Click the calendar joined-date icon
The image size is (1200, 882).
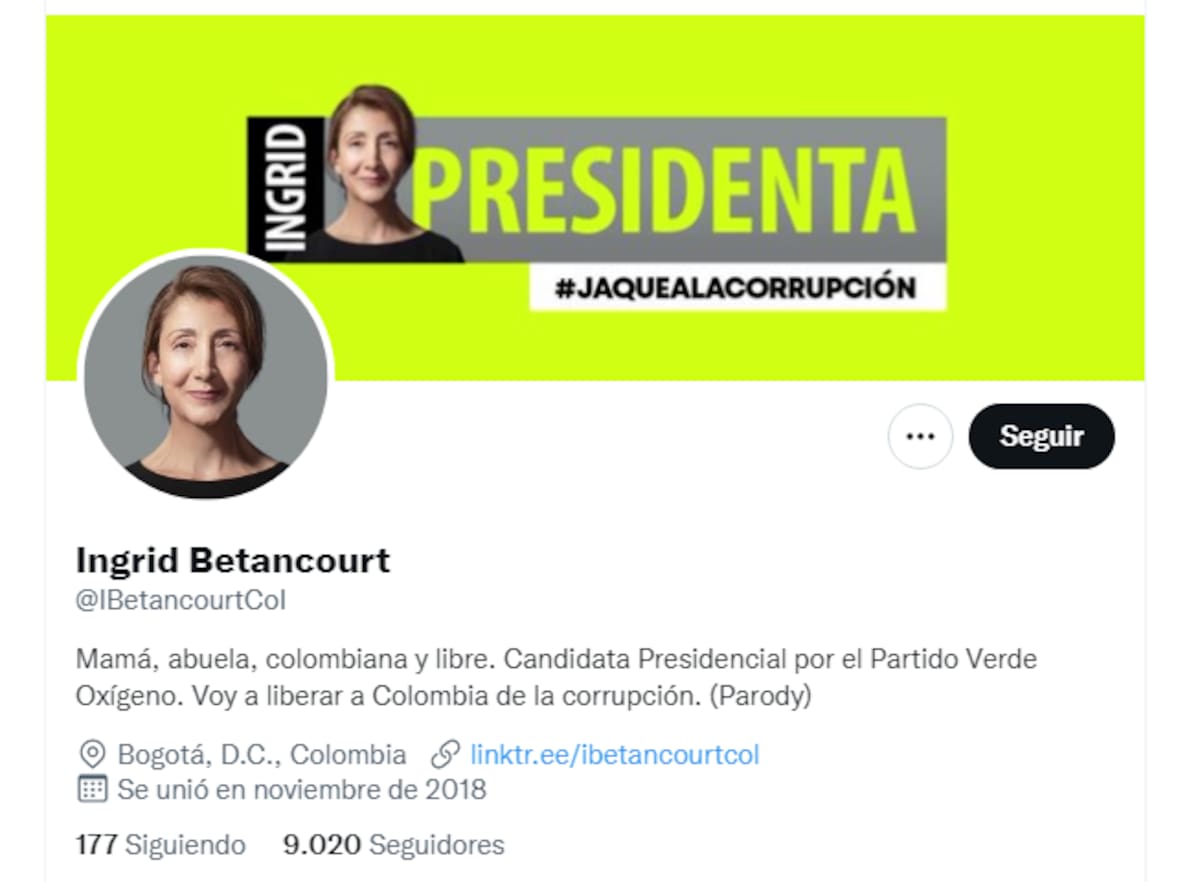[92, 789]
